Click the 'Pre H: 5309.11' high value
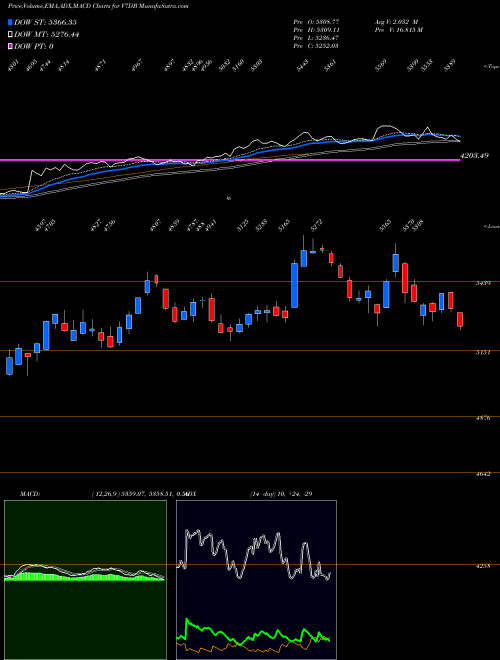 click(x=316, y=30)
